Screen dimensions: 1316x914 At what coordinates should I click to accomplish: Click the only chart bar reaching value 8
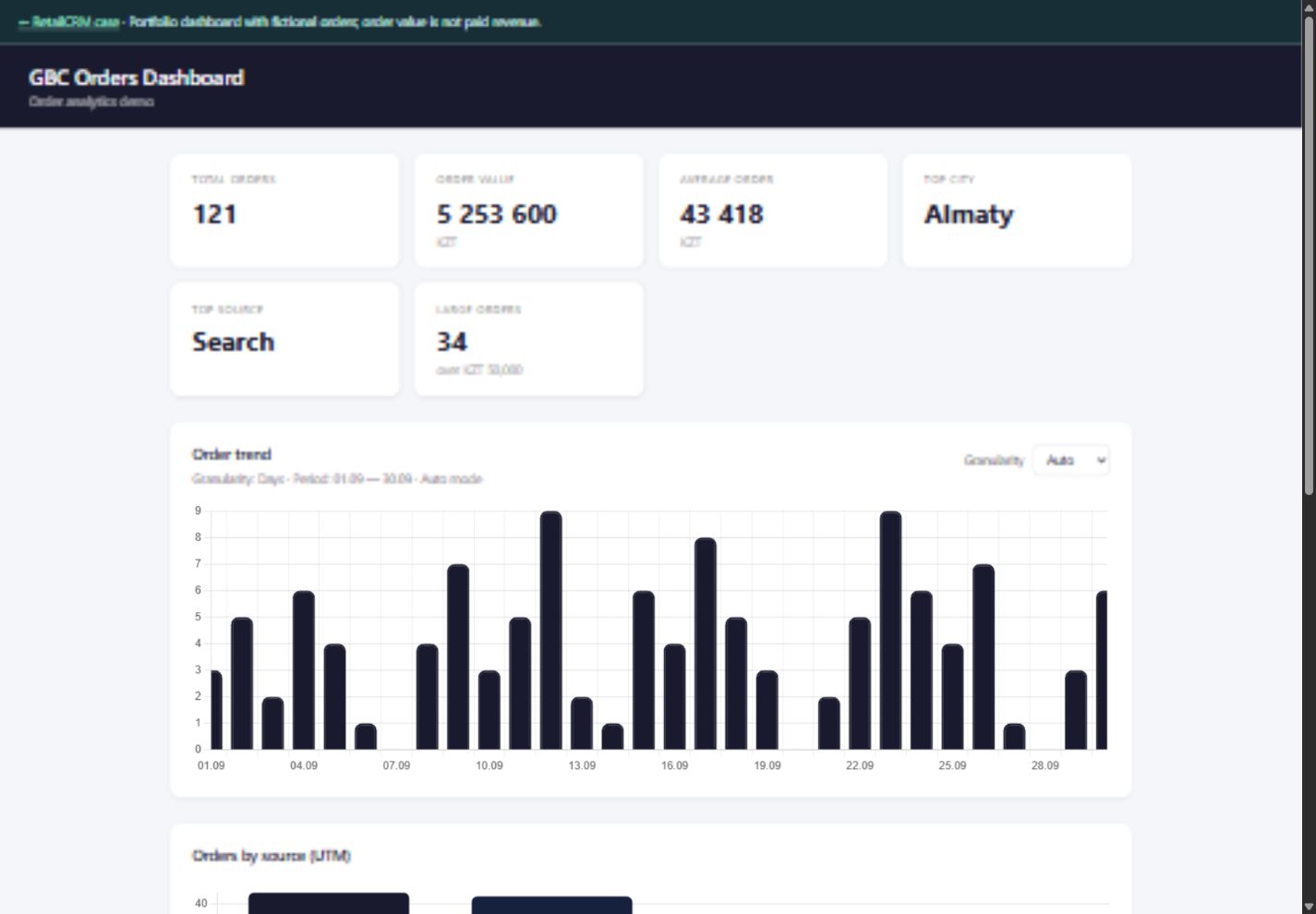pyautogui.click(x=706, y=643)
